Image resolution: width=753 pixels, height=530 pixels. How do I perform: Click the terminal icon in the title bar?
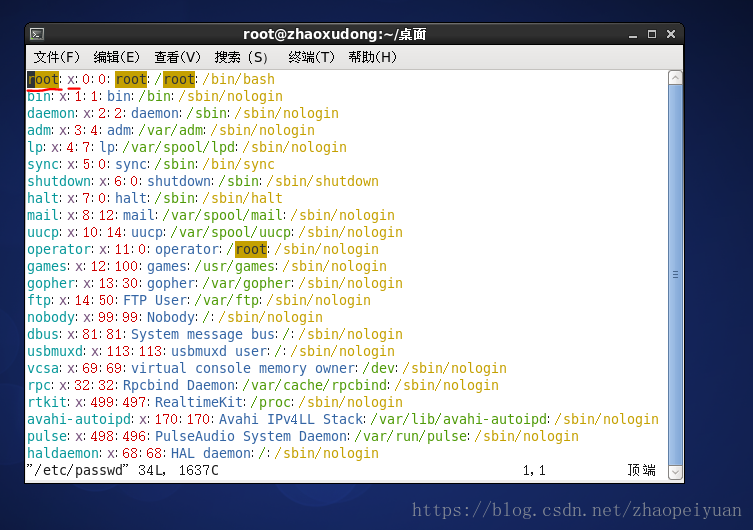37,34
